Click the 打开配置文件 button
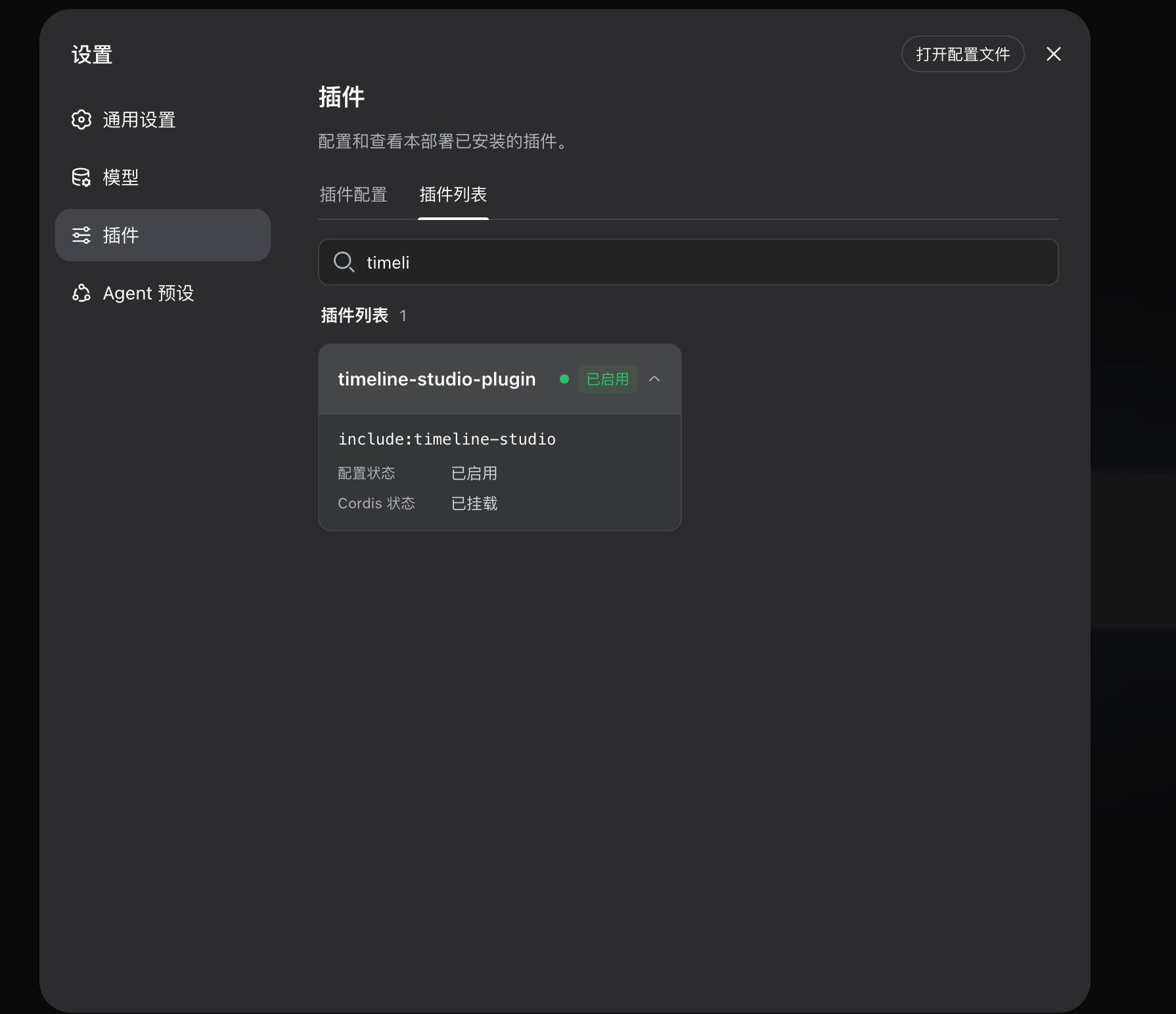1176x1014 pixels. (962, 54)
